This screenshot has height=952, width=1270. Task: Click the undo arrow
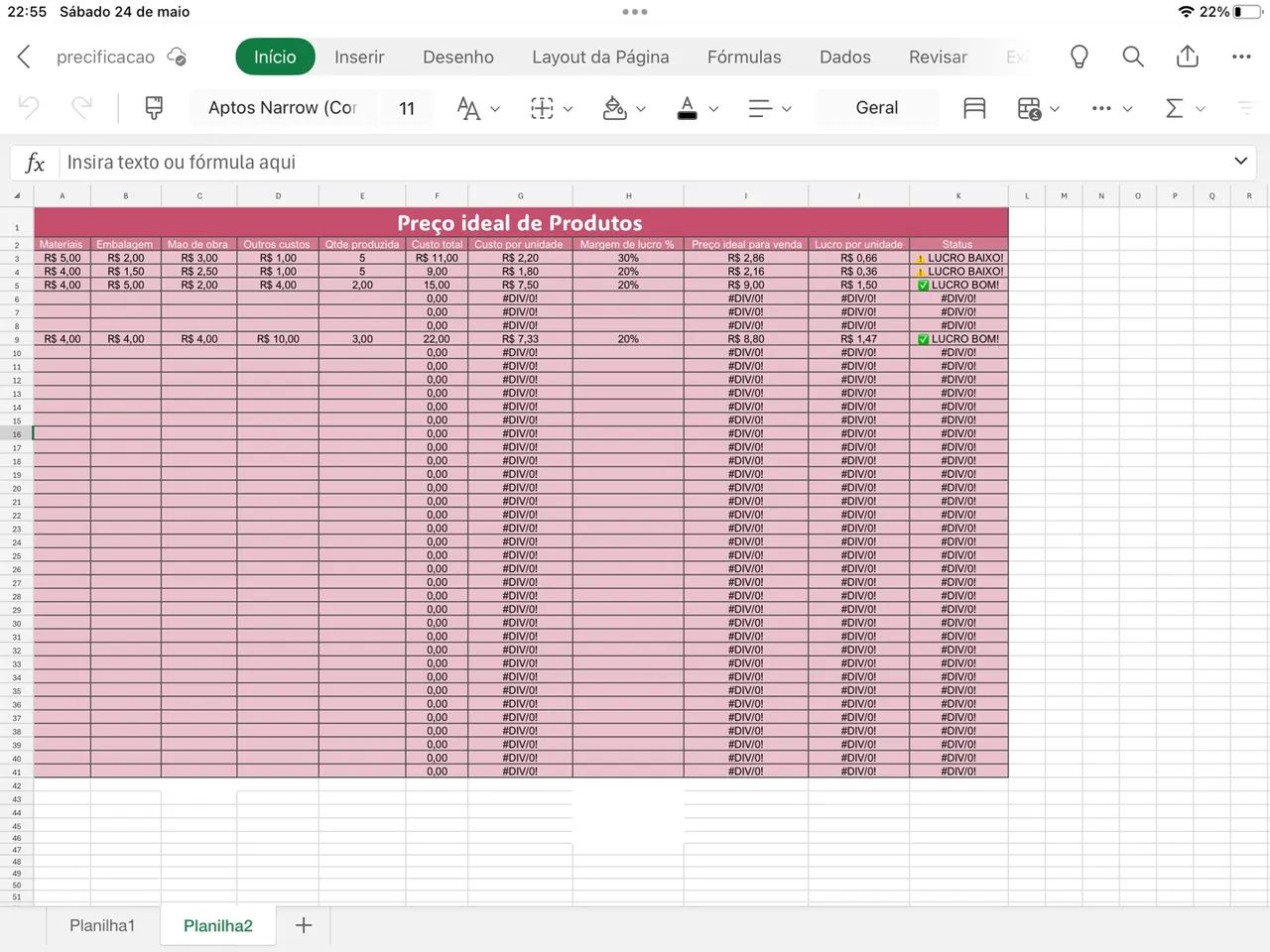pos(29,107)
